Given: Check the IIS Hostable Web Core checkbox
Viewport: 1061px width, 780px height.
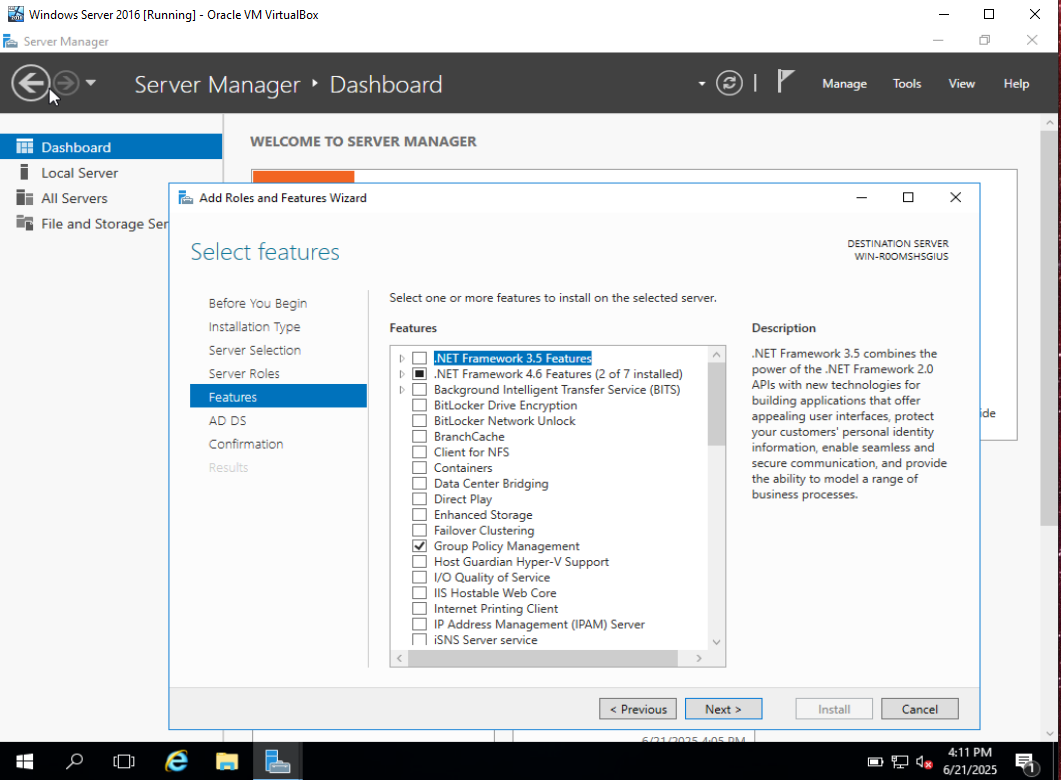Looking at the screenshot, I should 420,593.
